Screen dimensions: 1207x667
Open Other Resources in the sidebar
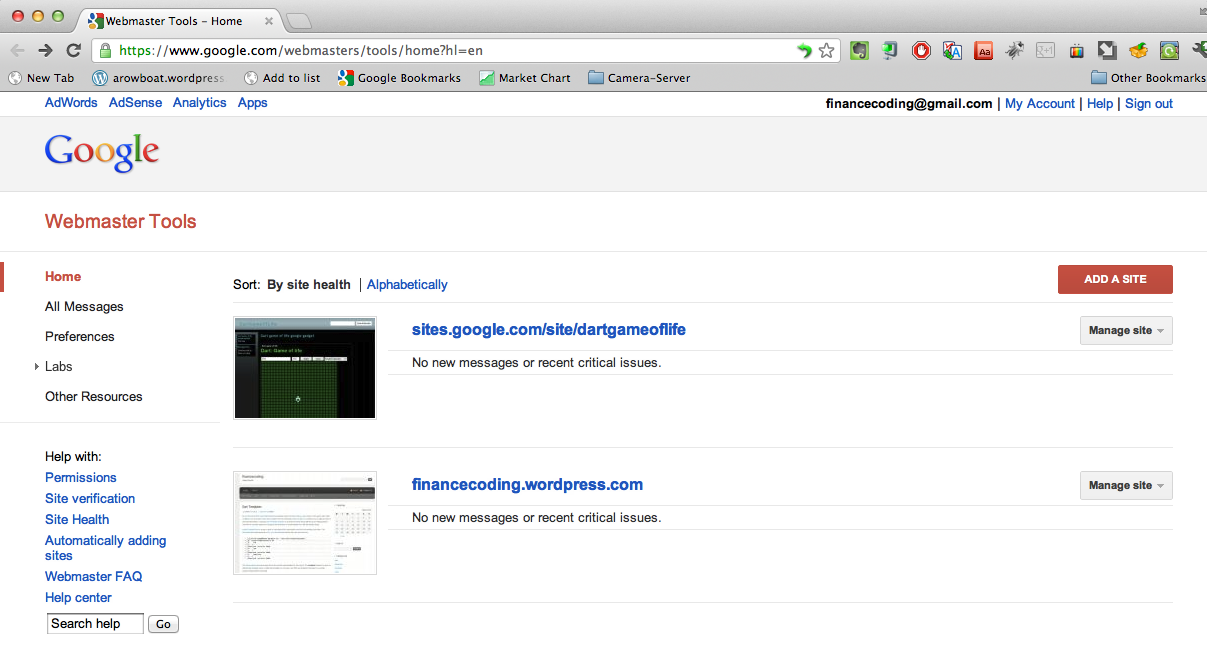94,397
